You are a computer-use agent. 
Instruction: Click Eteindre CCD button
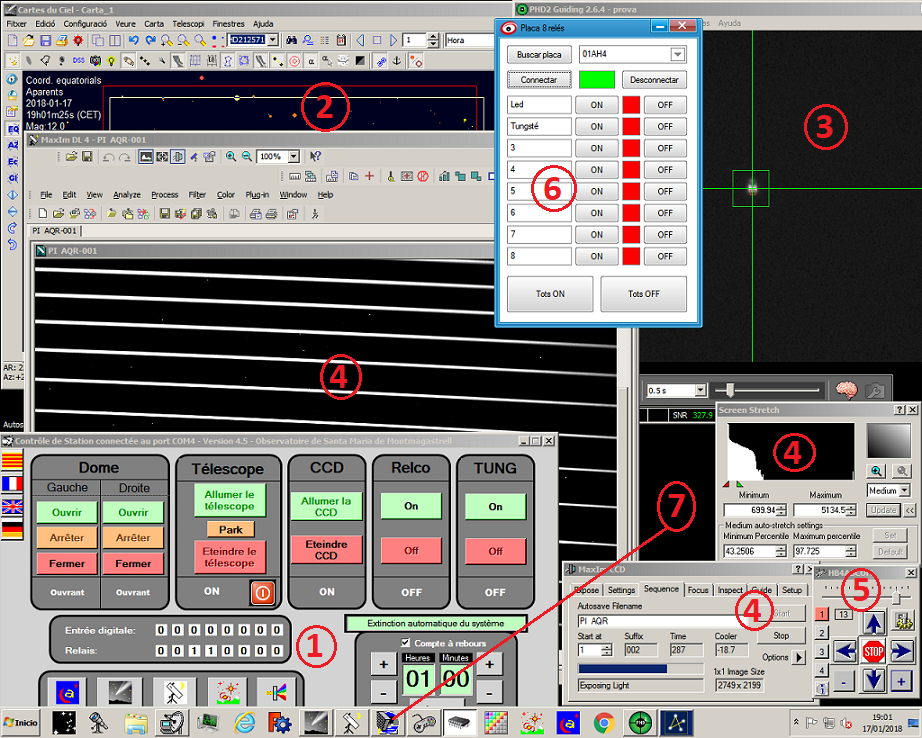pos(326,550)
